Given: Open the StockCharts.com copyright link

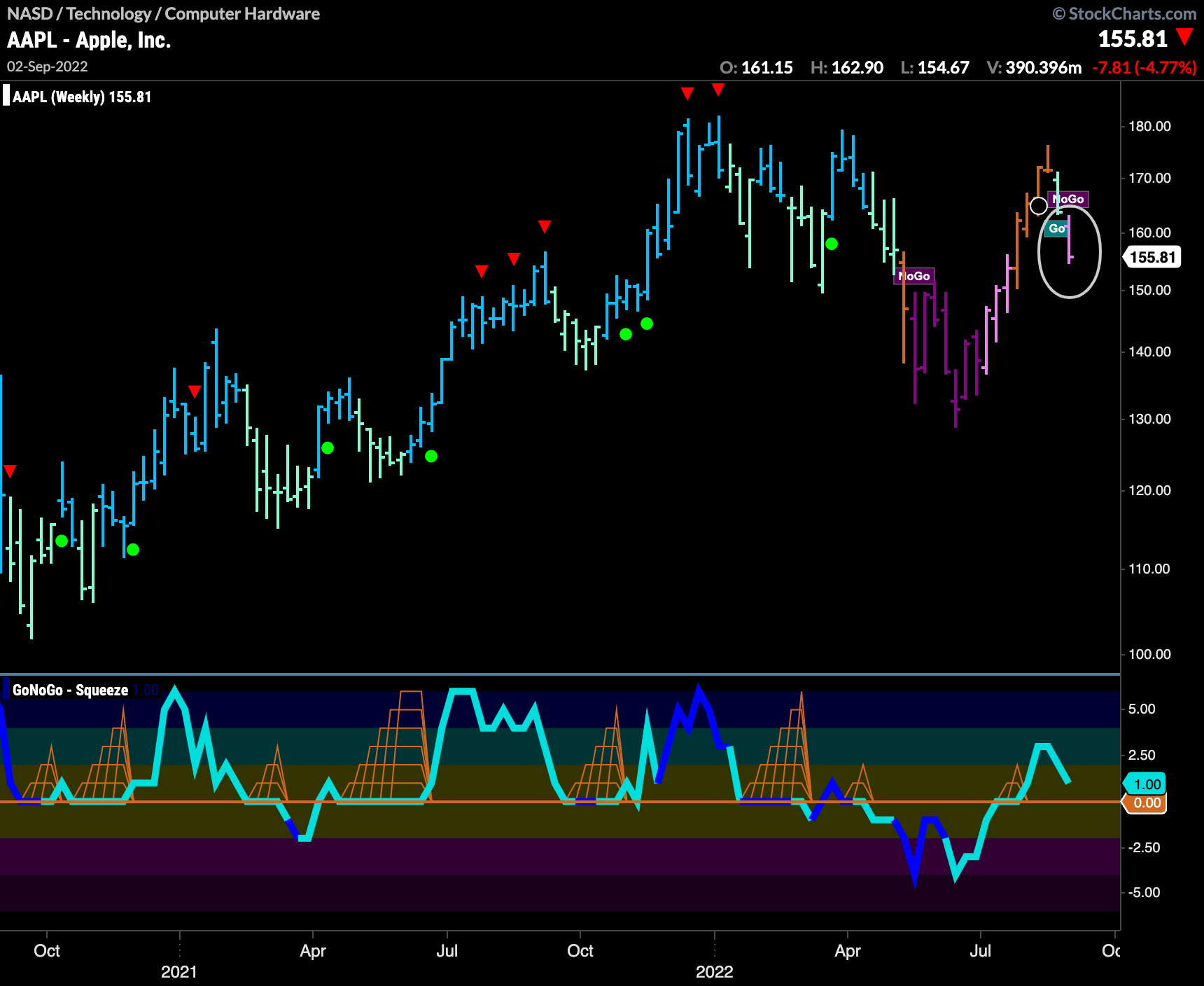Looking at the screenshot, I should coord(1125,13).
